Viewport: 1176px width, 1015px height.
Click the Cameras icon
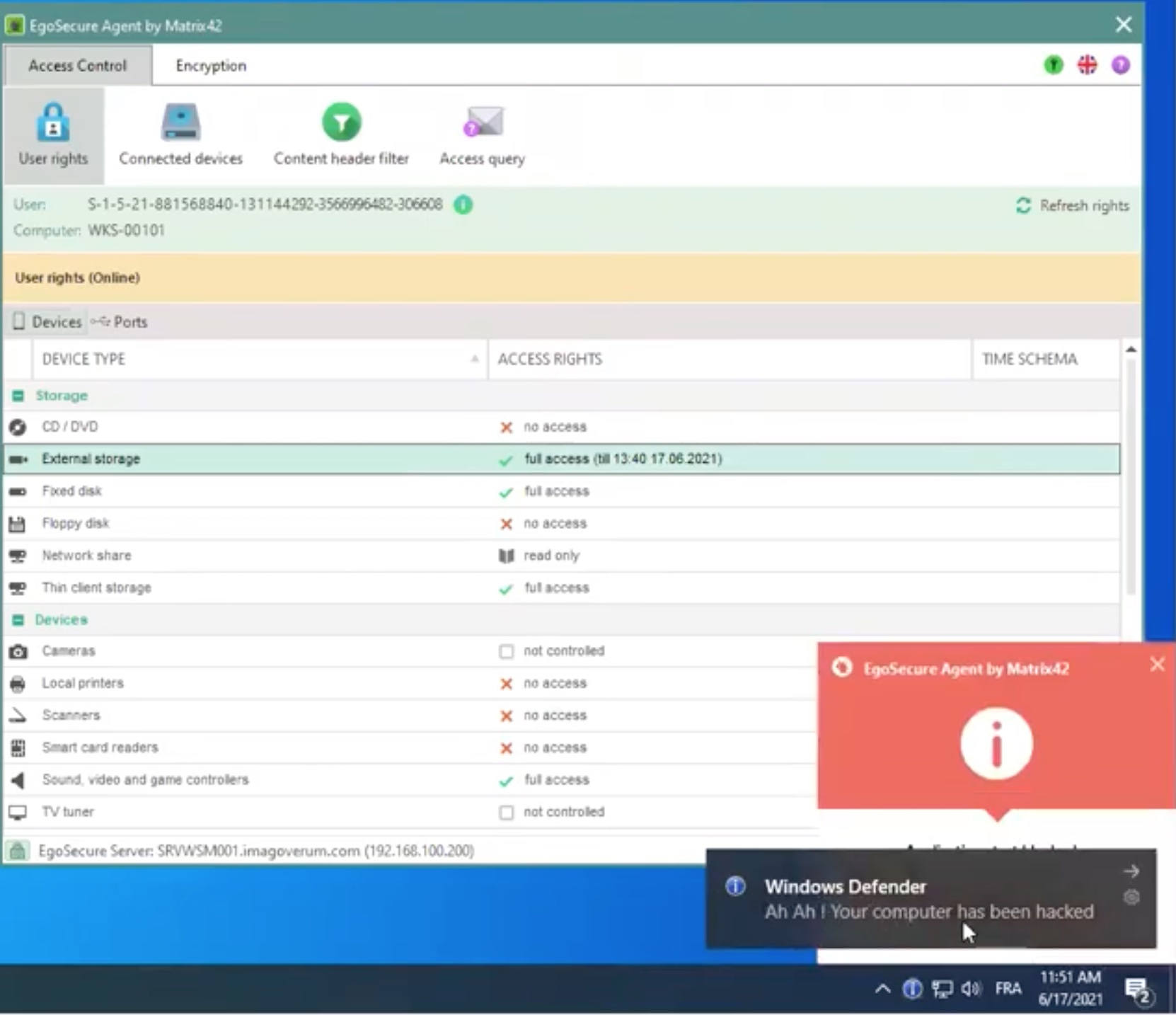(18, 652)
